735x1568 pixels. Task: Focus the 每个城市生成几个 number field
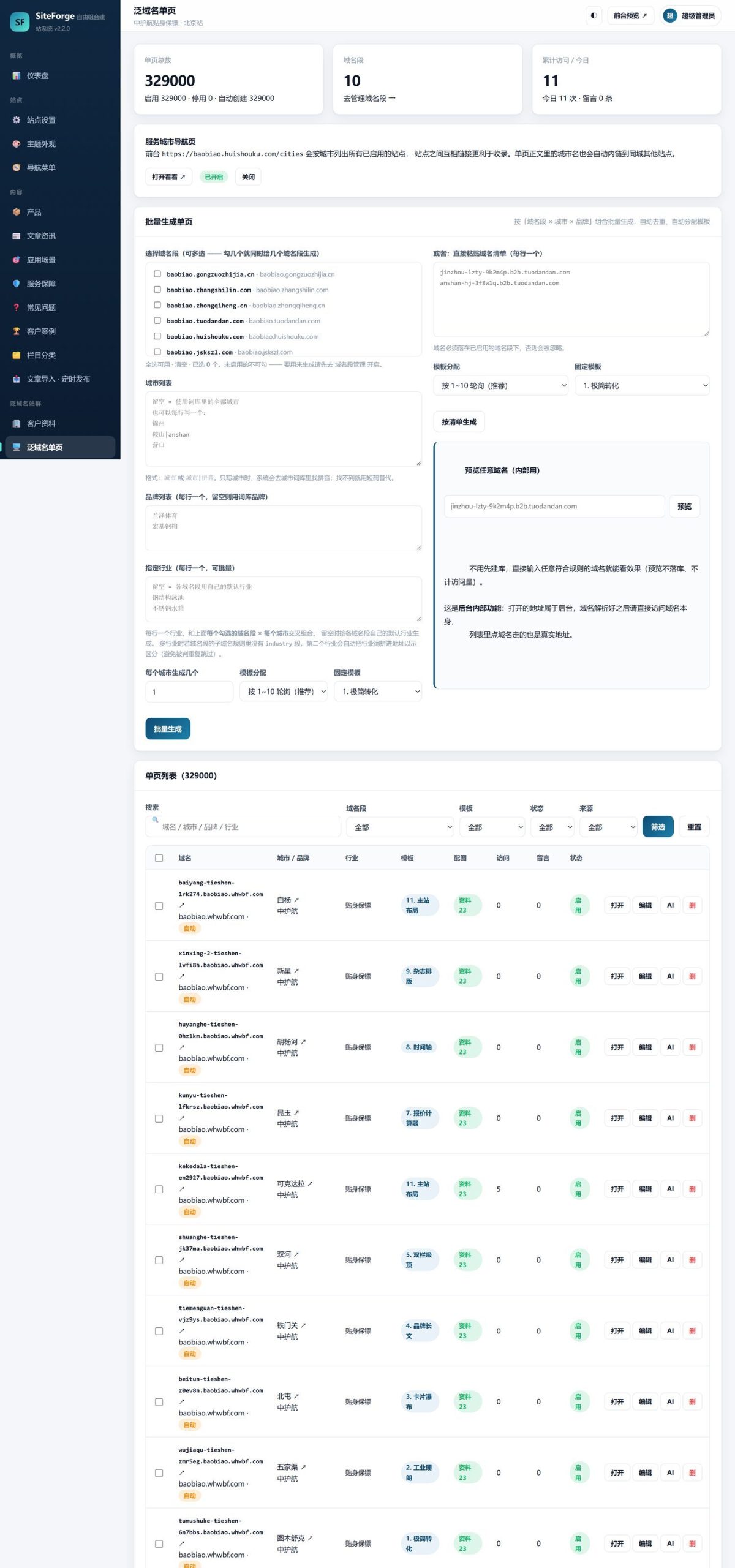point(189,692)
